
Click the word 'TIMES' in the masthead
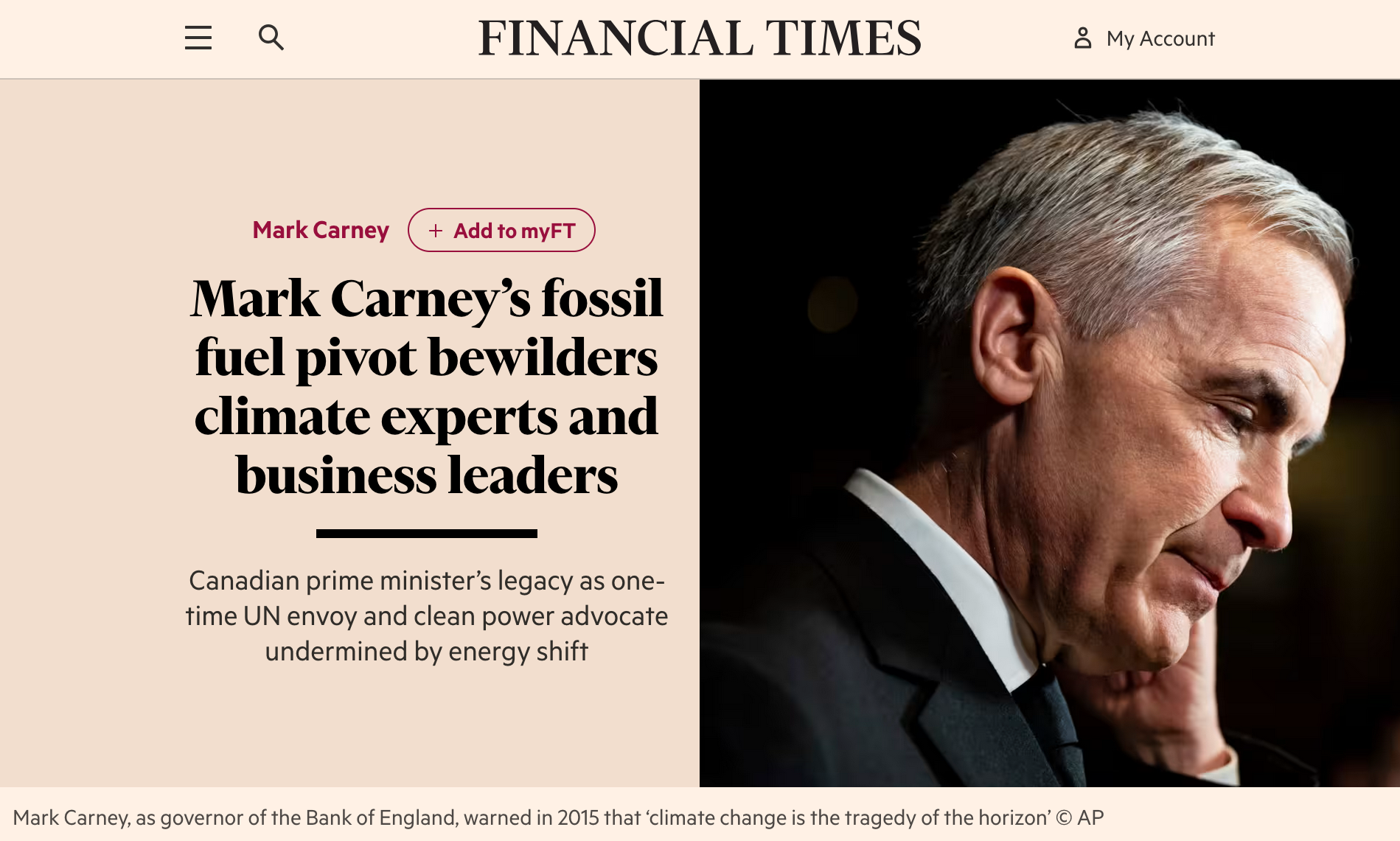click(843, 38)
